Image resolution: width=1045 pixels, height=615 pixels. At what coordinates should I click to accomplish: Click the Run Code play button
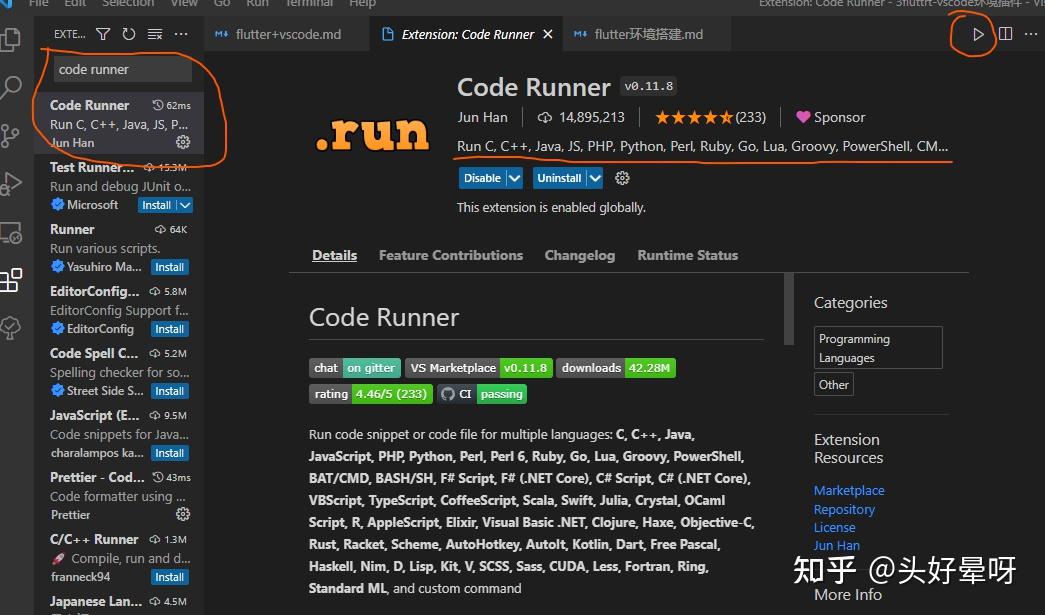click(x=977, y=33)
